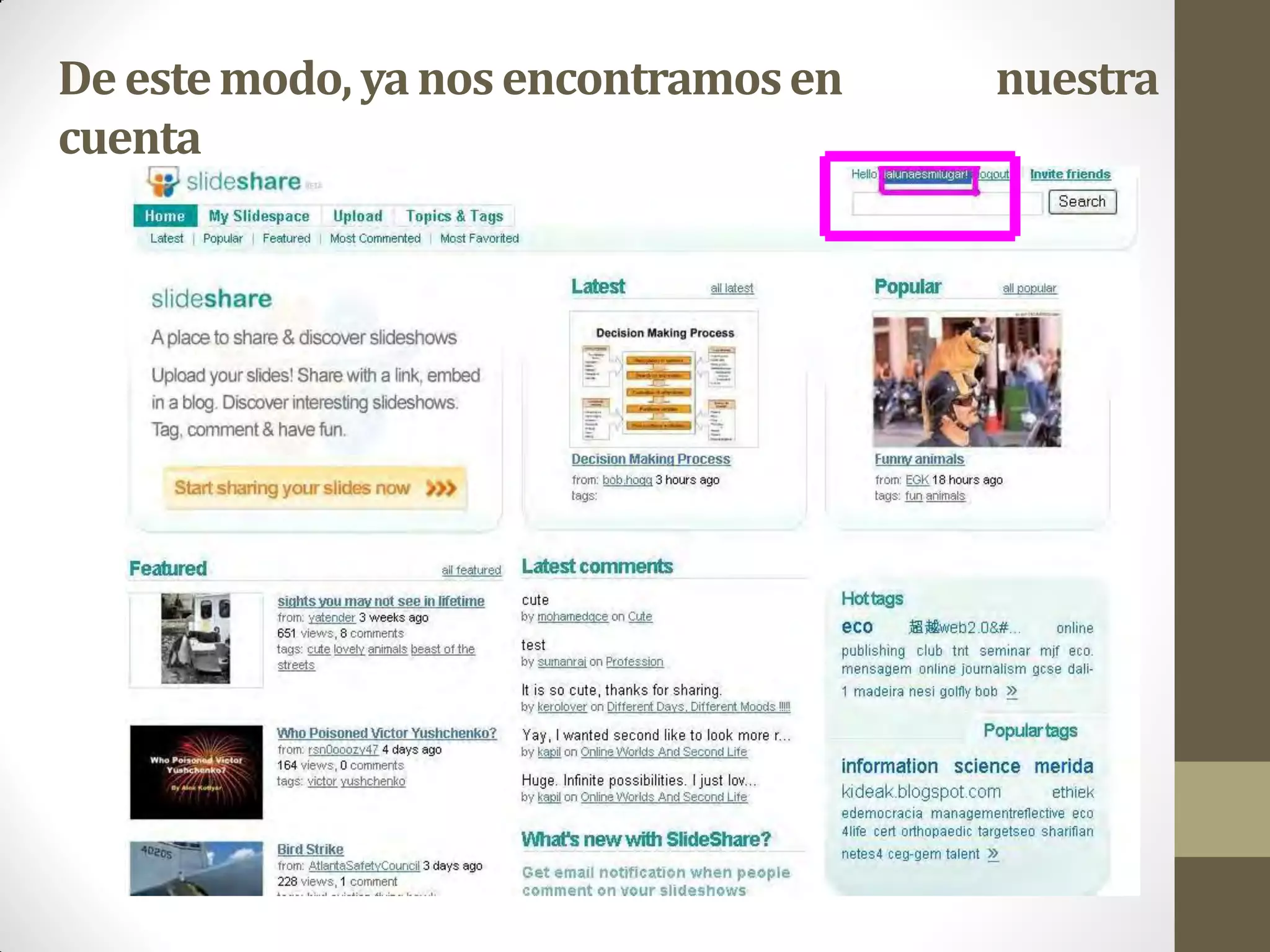Visit the AtlantaSafetyCouncil user link
1270x952 pixels.
364,866
